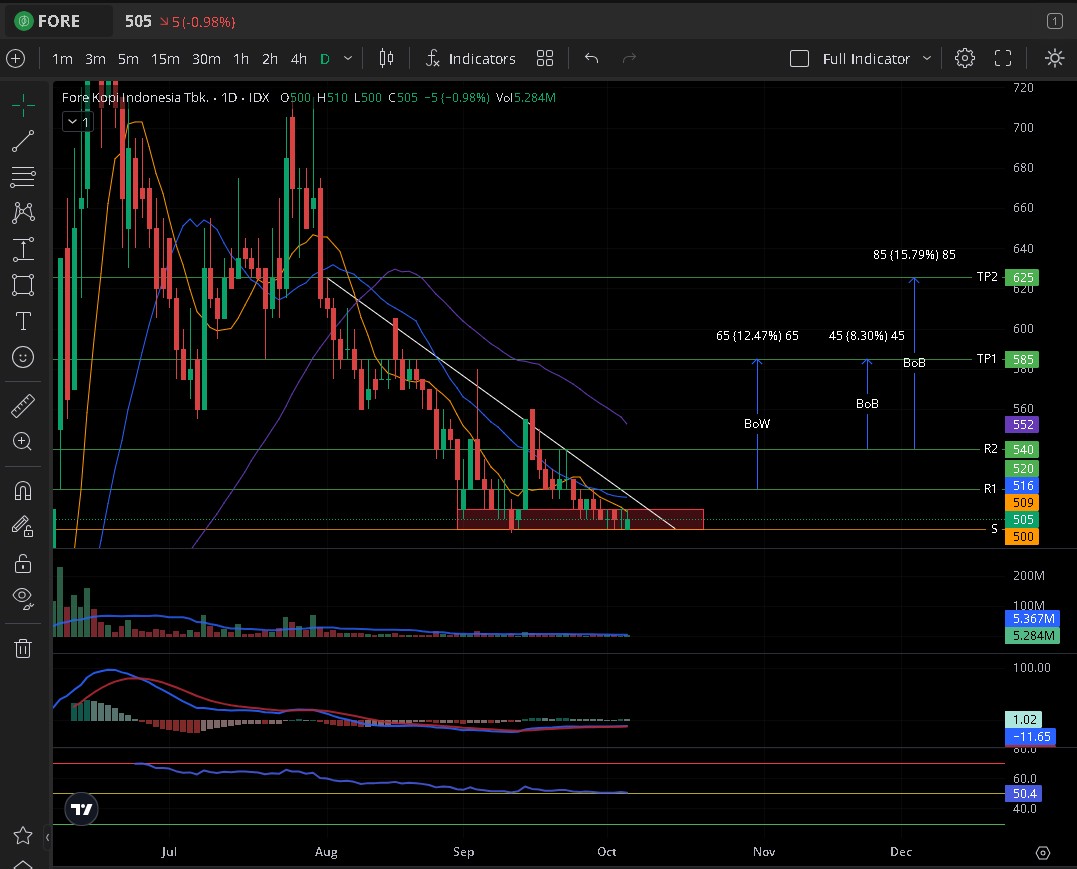Viewport: 1077px width, 869px height.
Task: Switch to the 15m timeframe
Action: tap(165, 59)
